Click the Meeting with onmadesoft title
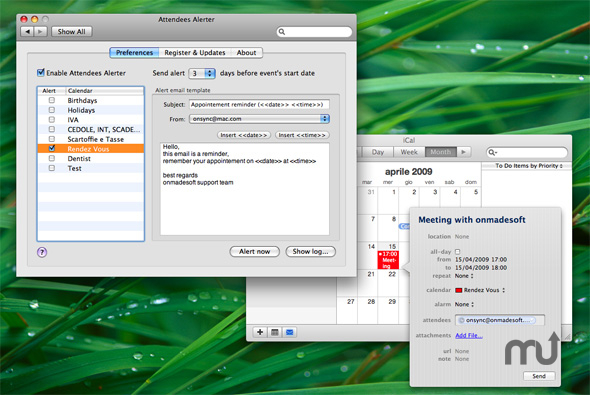The width and height of the screenshot is (590, 395). tap(472, 220)
